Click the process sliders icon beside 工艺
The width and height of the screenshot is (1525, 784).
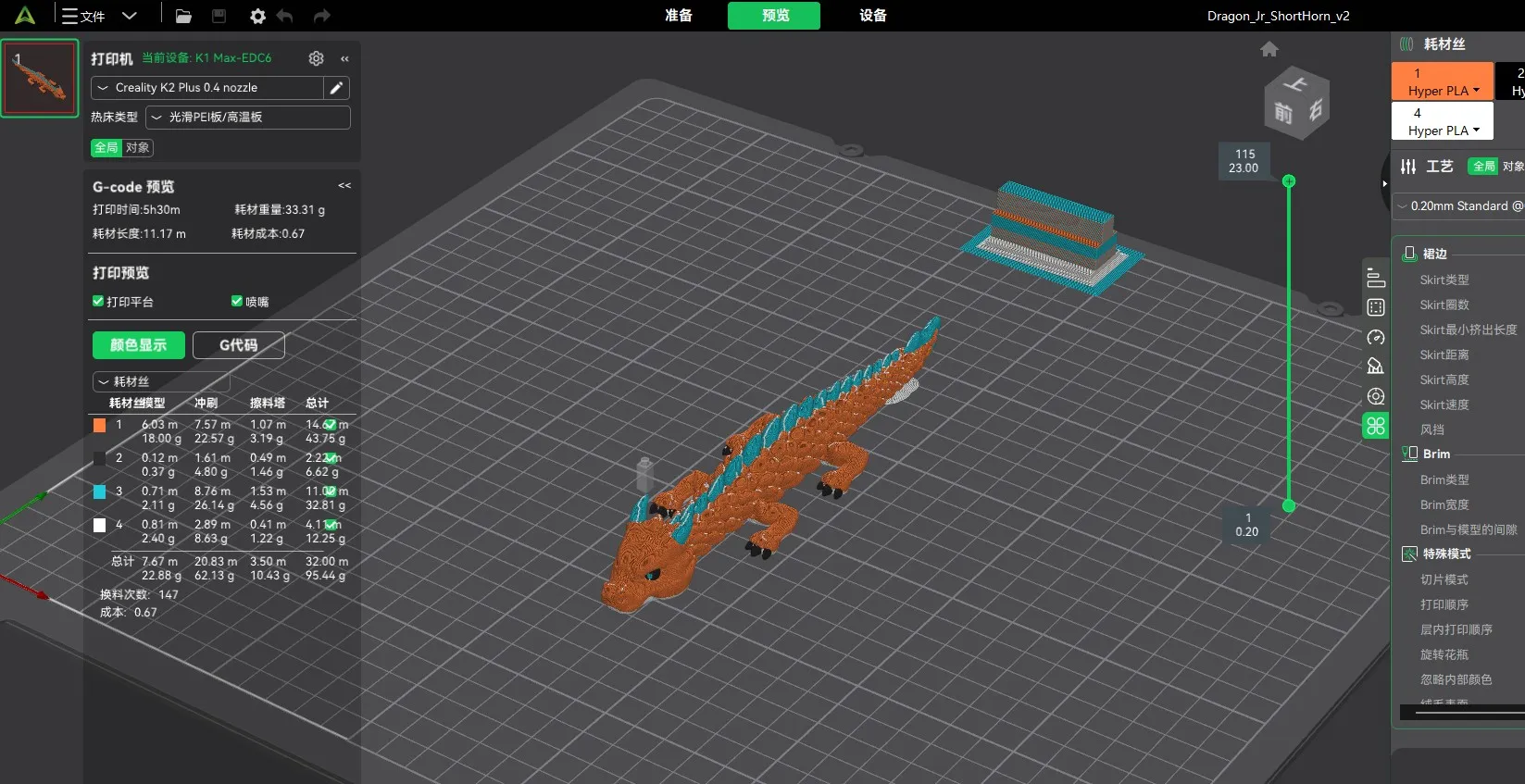pyautogui.click(x=1408, y=167)
